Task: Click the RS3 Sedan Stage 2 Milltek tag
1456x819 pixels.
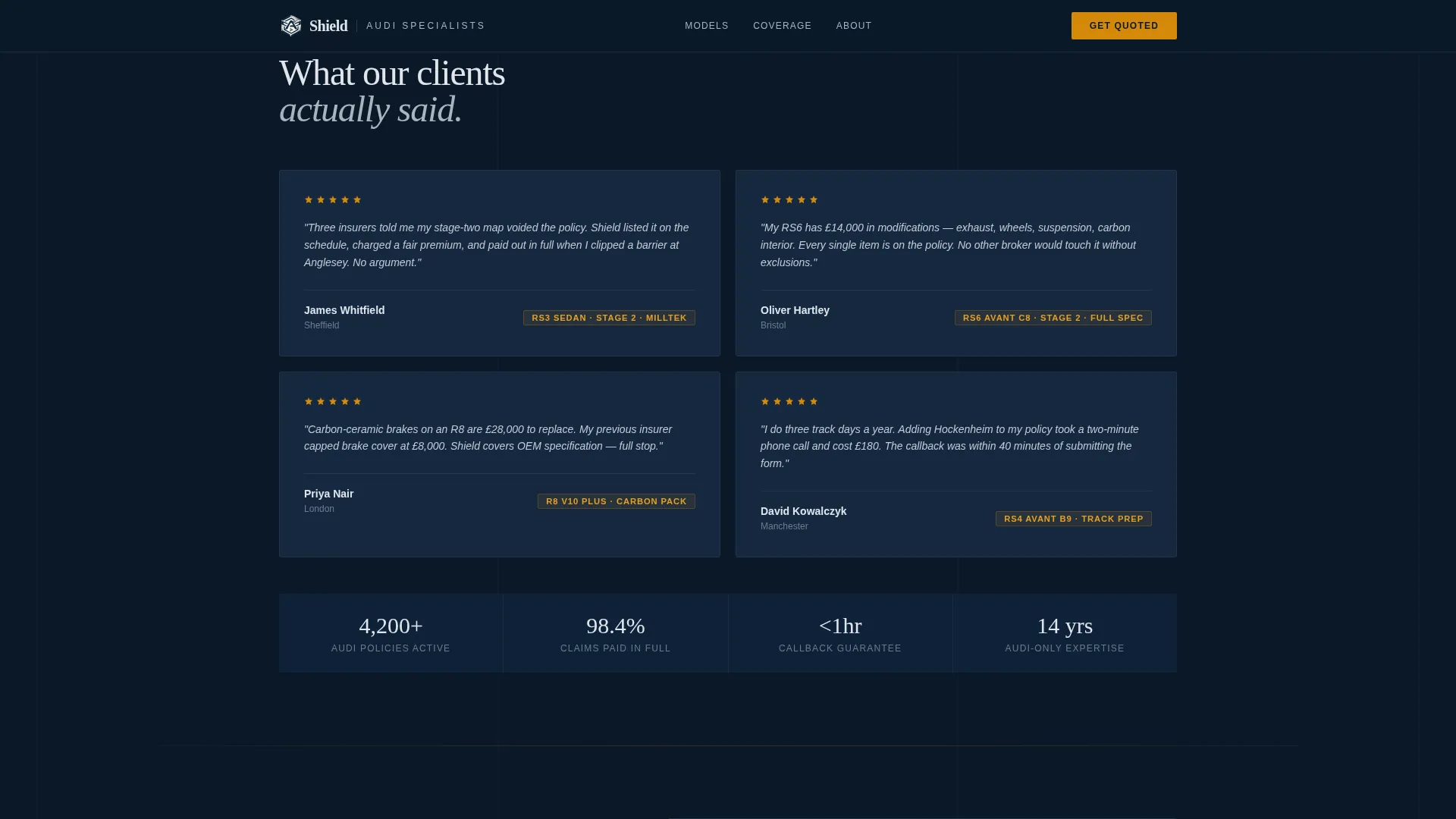Action: (609, 318)
